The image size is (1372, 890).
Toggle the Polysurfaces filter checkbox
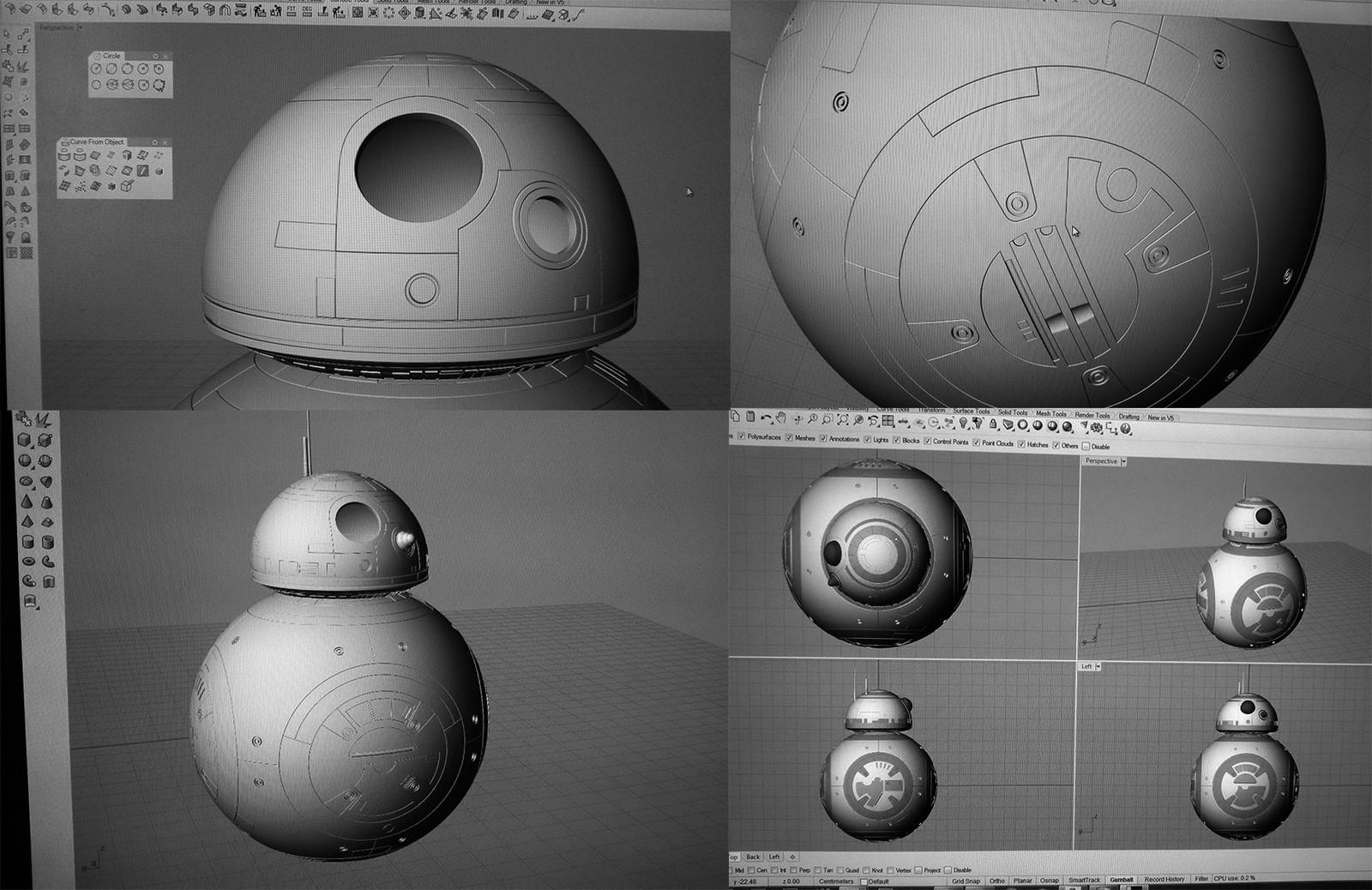741,436
